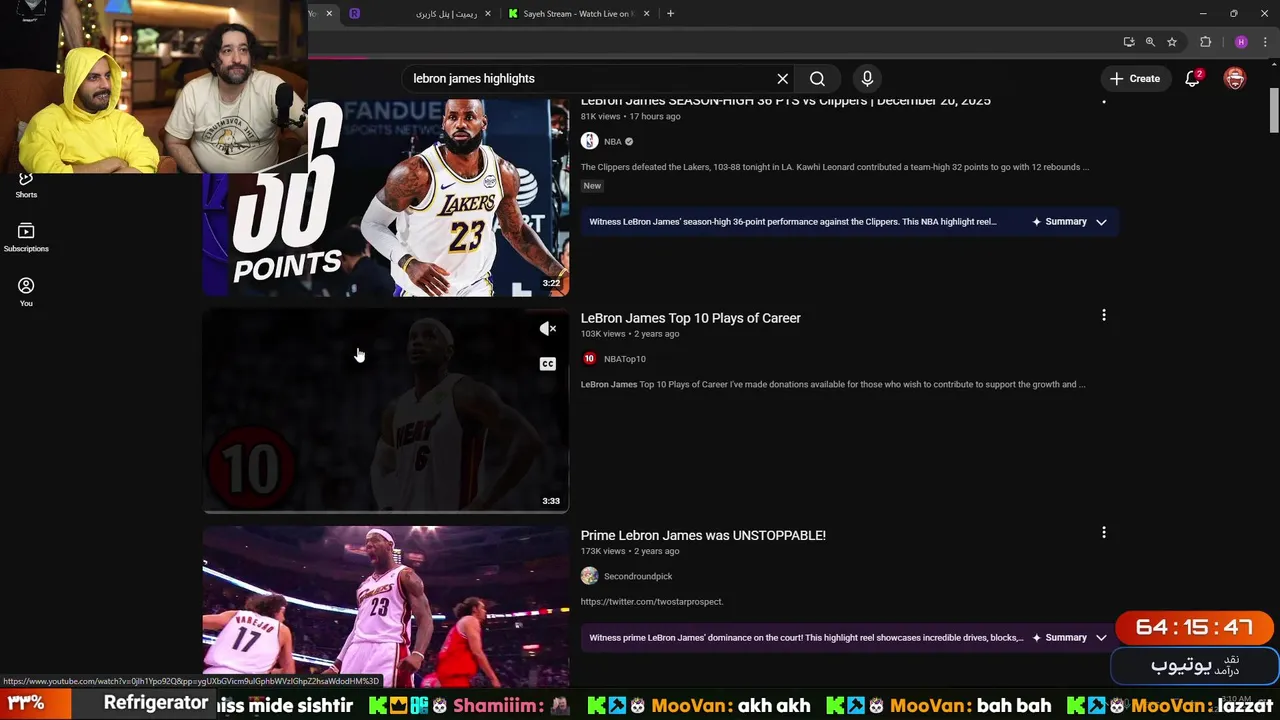Unmute the Top 10 Plays preview
The width and height of the screenshot is (1280, 720).
point(547,328)
